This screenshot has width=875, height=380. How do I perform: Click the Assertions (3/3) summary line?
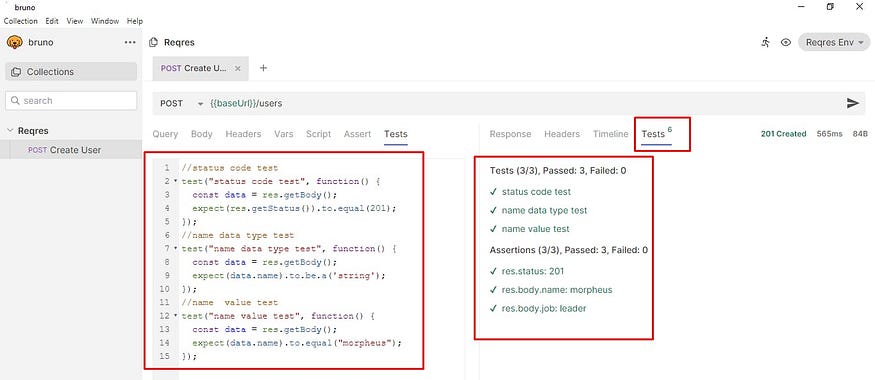coord(569,250)
